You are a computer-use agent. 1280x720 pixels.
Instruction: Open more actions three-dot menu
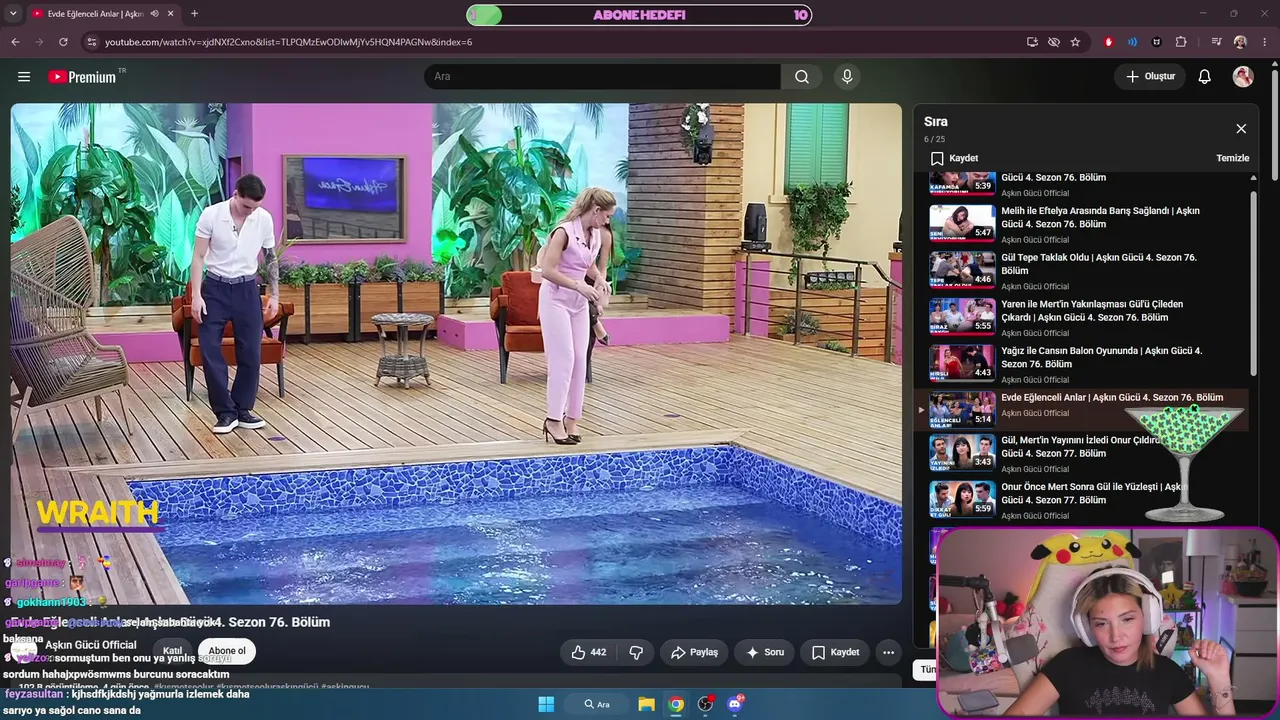[x=888, y=652]
